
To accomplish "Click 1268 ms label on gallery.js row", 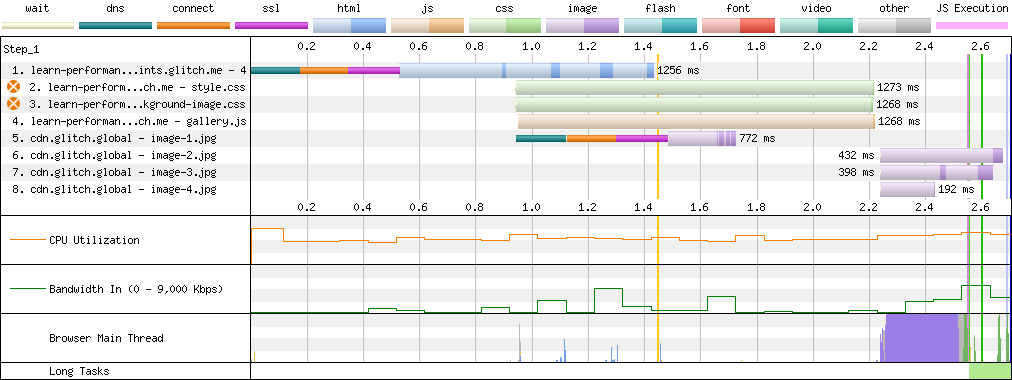I will (898, 121).
